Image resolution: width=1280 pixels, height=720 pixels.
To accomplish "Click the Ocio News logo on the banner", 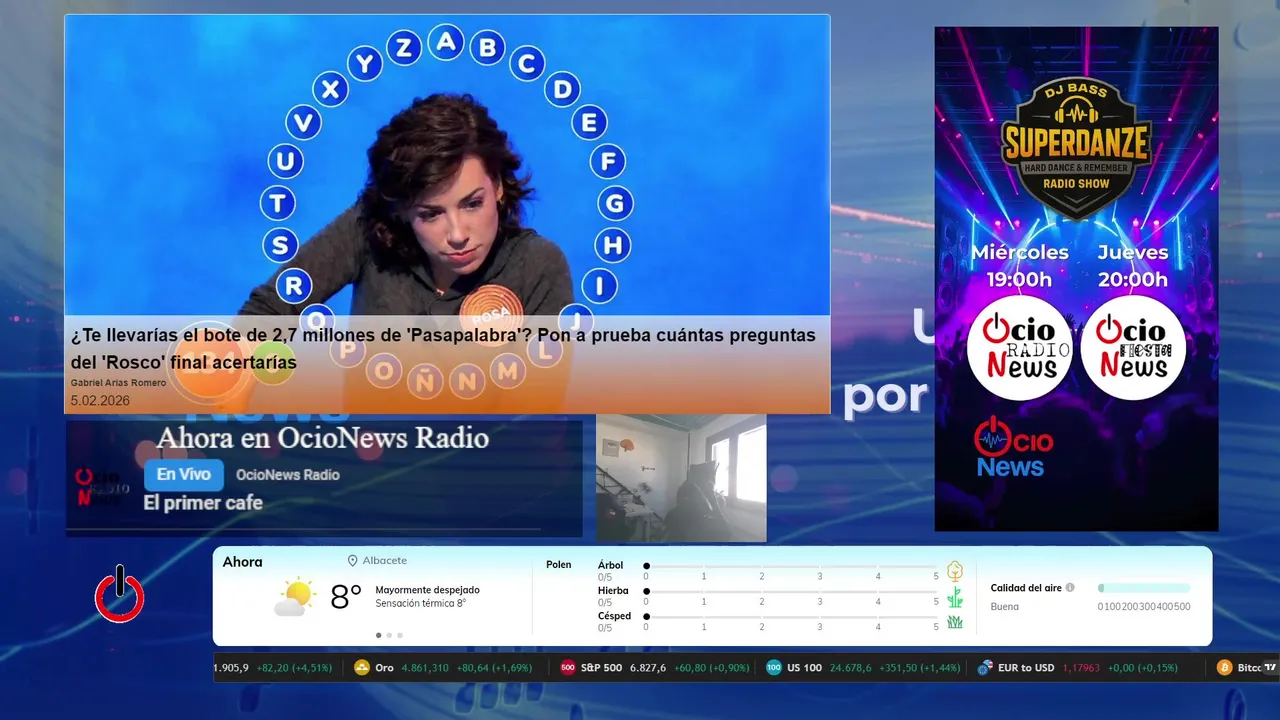I will pyautogui.click(x=1013, y=447).
